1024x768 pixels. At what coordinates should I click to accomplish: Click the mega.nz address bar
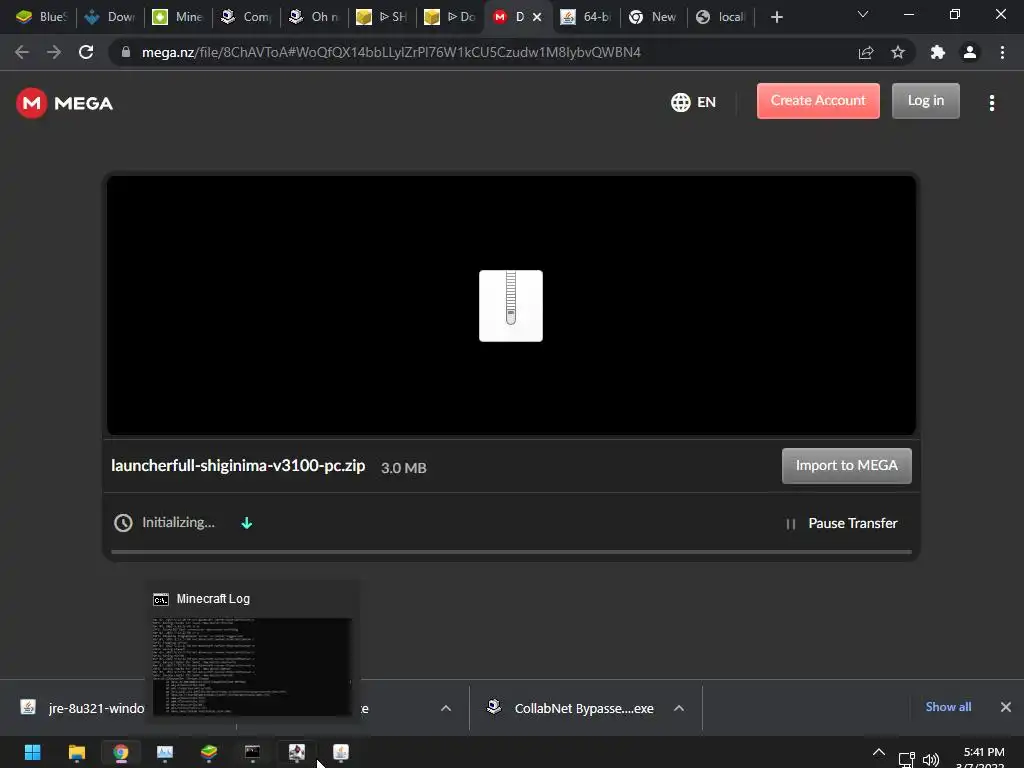click(391, 52)
